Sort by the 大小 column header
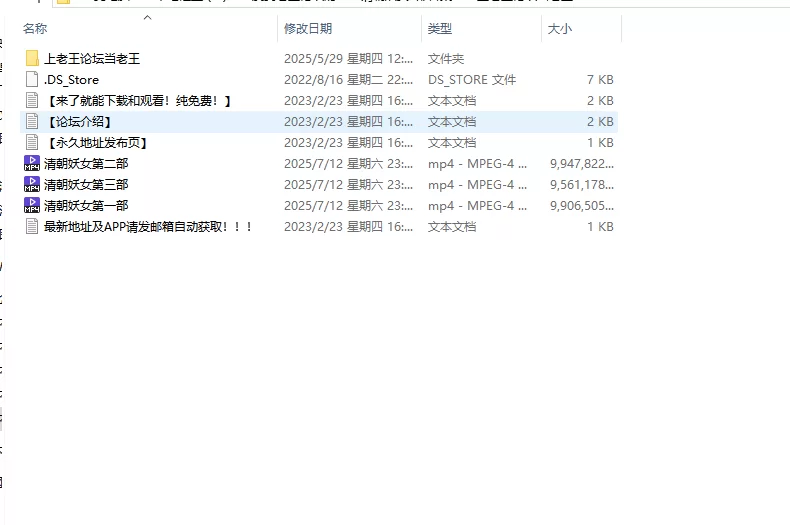Image resolution: width=790 pixels, height=525 pixels. 560,29
